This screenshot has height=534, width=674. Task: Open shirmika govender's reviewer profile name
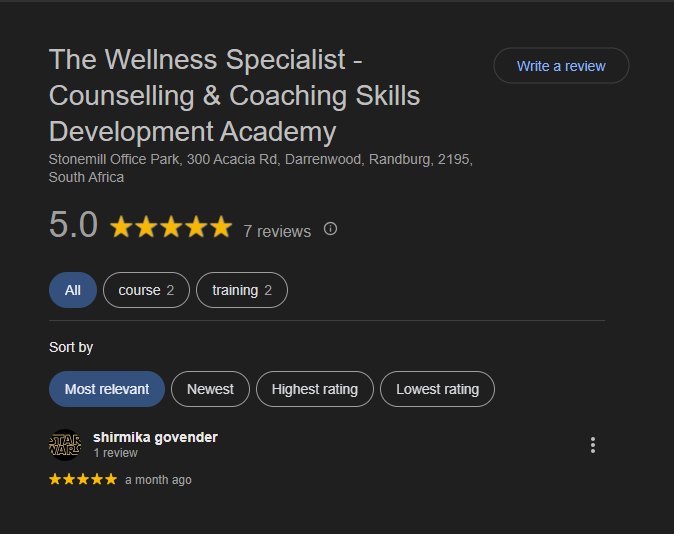point(155,437)
